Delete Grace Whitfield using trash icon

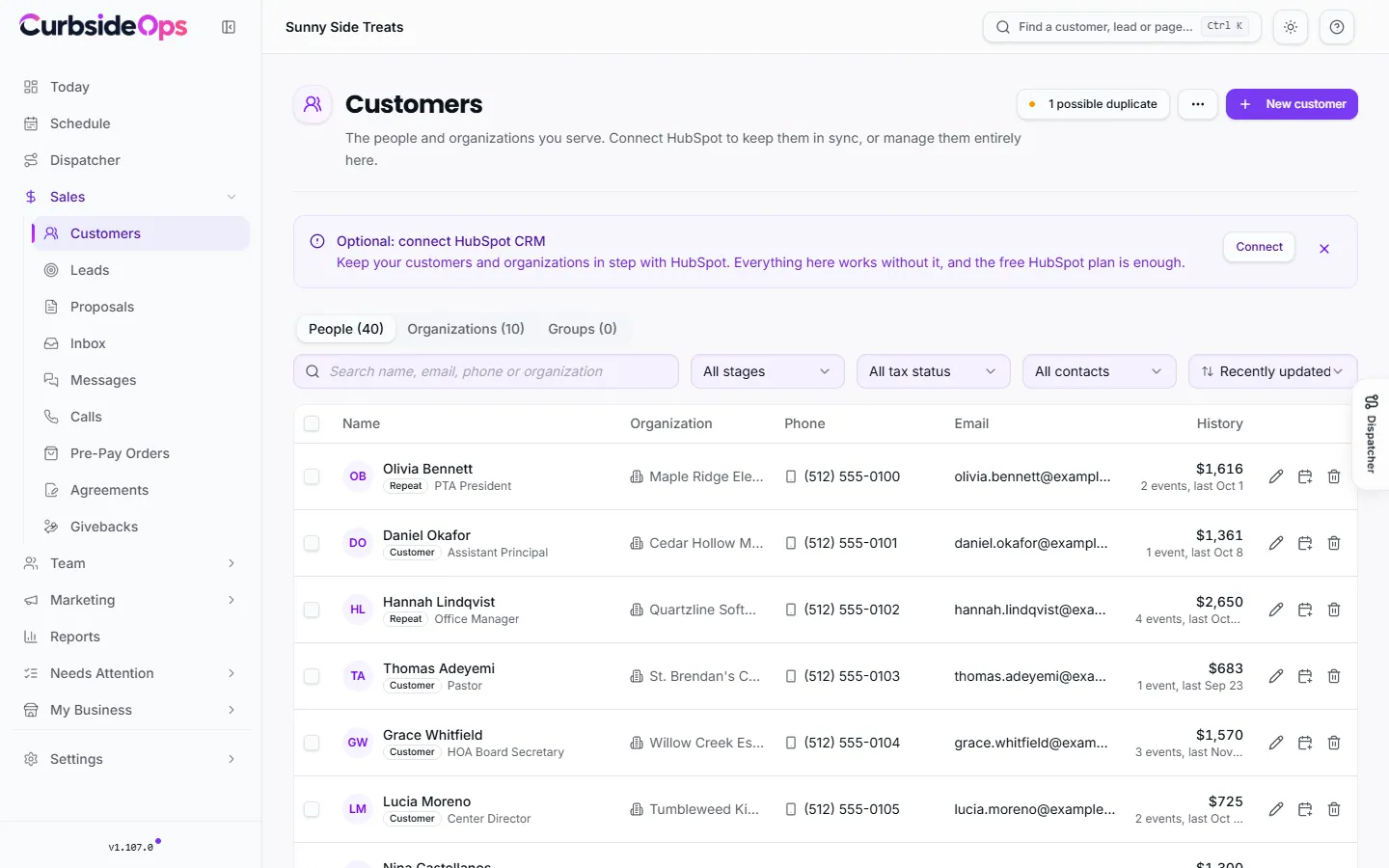point(1334,743)
